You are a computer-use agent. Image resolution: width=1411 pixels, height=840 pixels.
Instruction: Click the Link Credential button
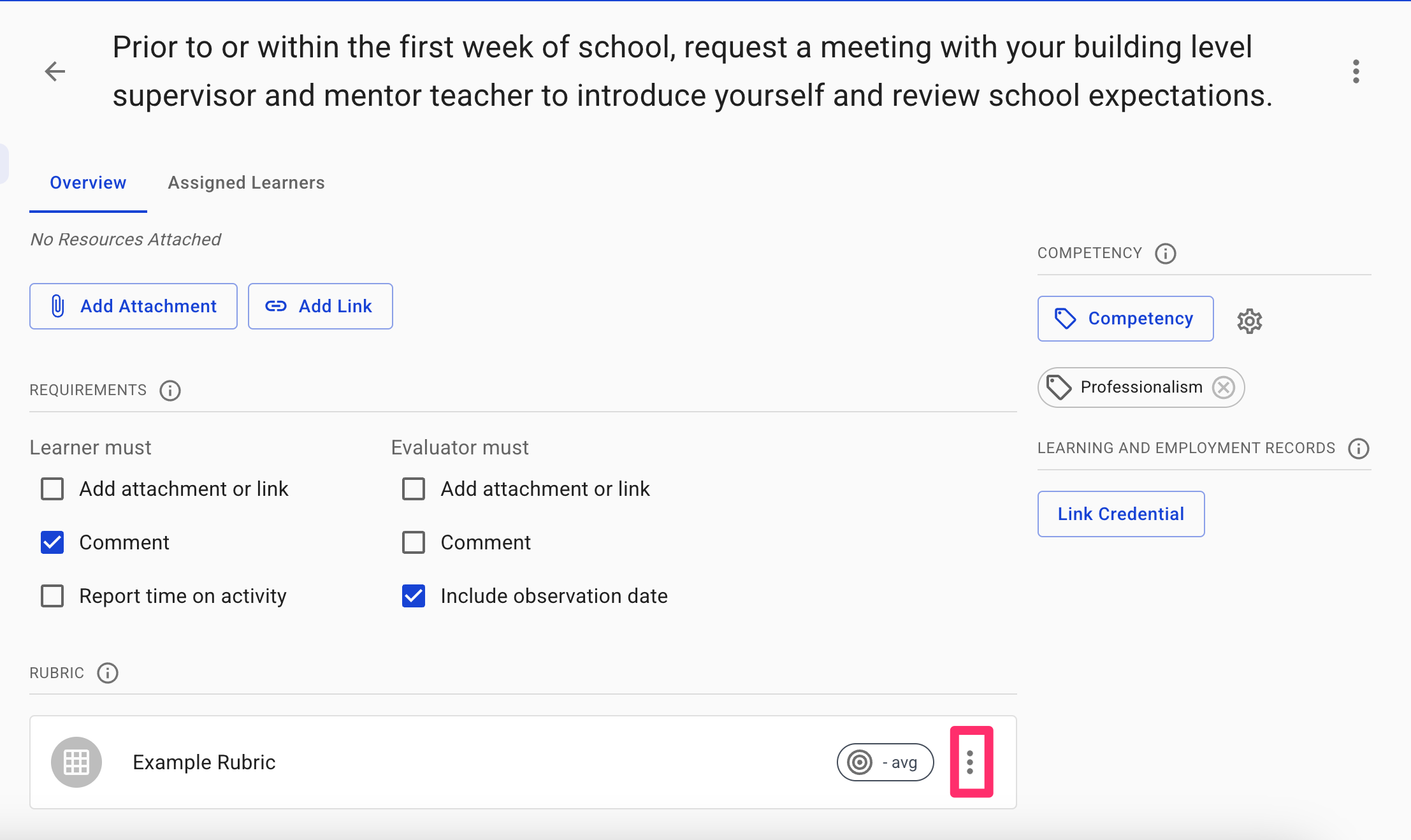[x=1120, y=514]
